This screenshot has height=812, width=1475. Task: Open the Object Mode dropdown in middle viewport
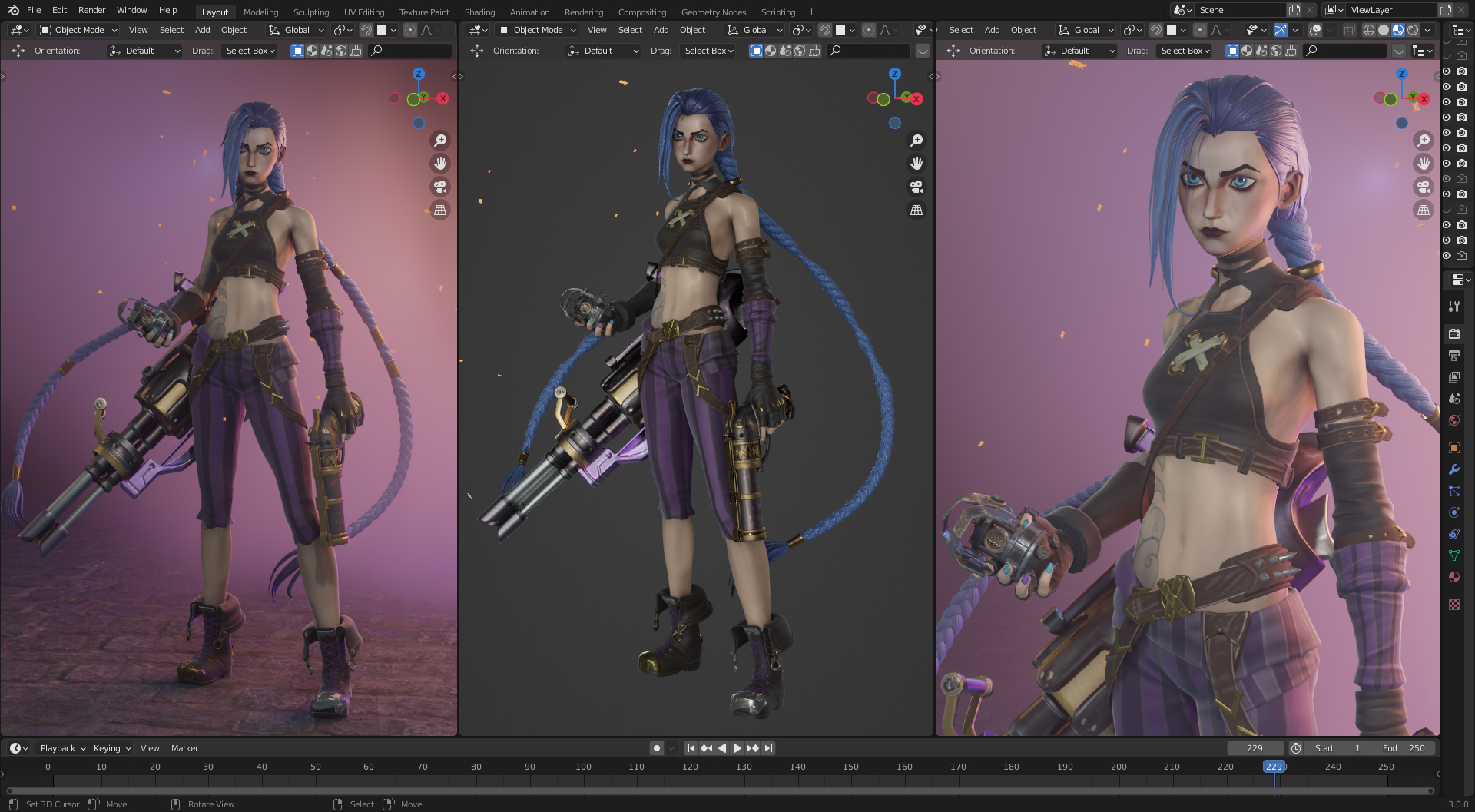(x=537, y=30)
